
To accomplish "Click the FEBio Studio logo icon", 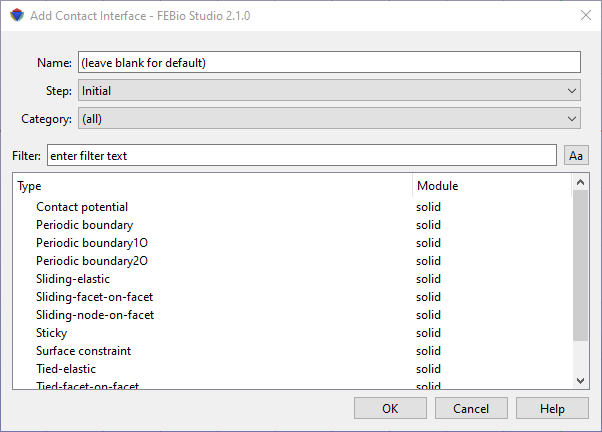I will (x=17, y=15).
